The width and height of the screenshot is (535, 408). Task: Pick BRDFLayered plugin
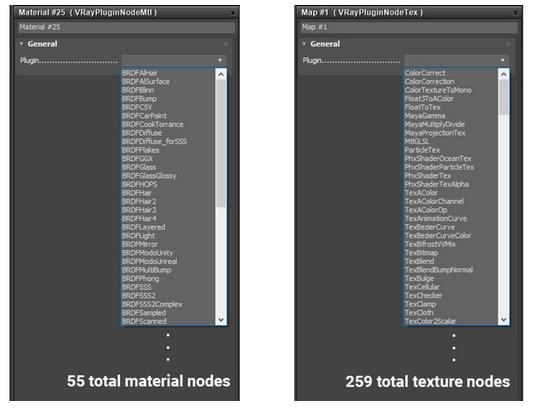point(144,227)
